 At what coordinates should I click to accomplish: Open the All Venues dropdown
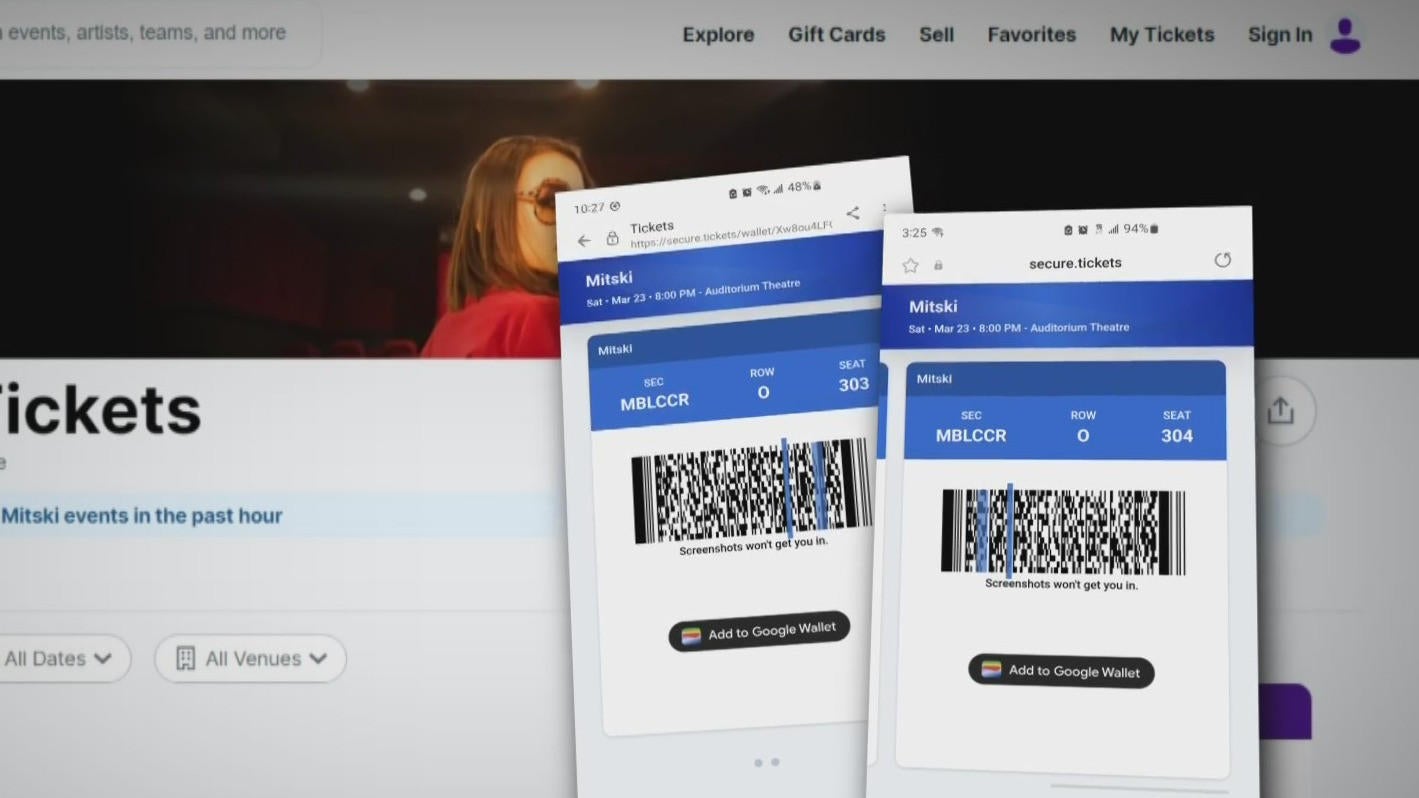point(250,658)
